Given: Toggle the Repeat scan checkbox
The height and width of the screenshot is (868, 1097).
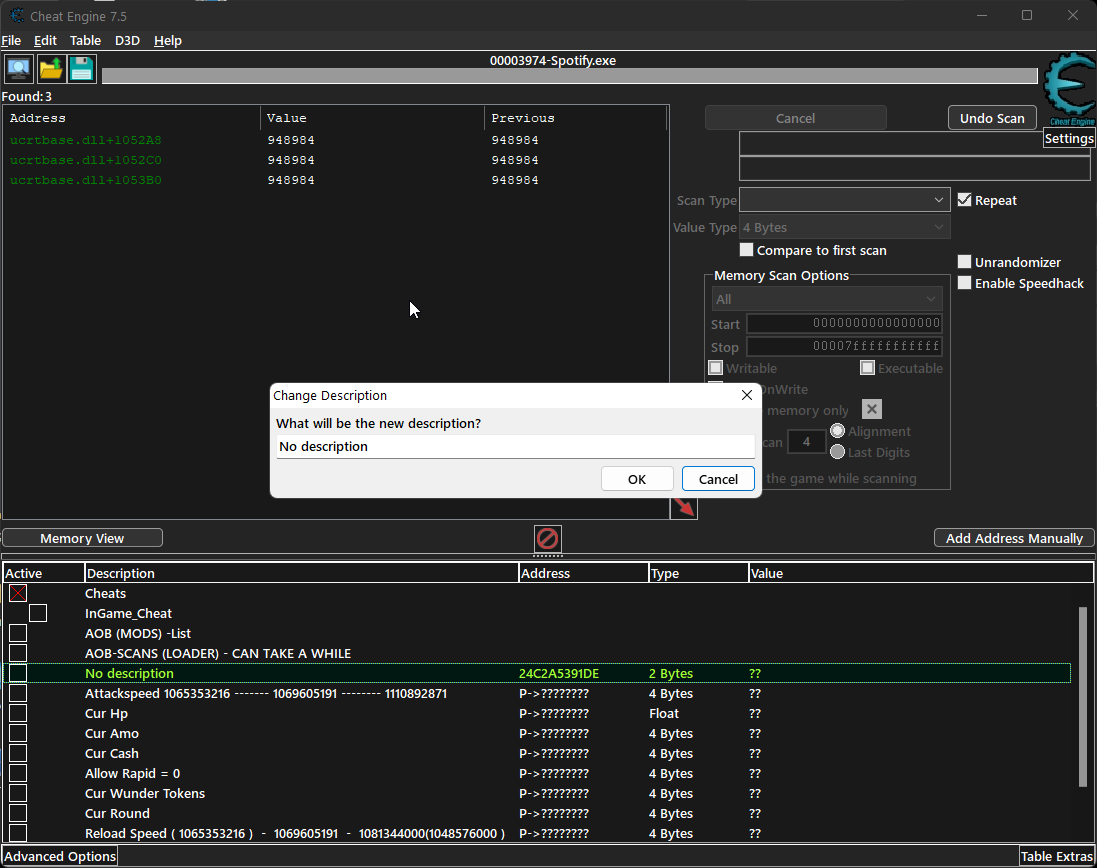Looking at the screenshot, I should coord(964,200).
